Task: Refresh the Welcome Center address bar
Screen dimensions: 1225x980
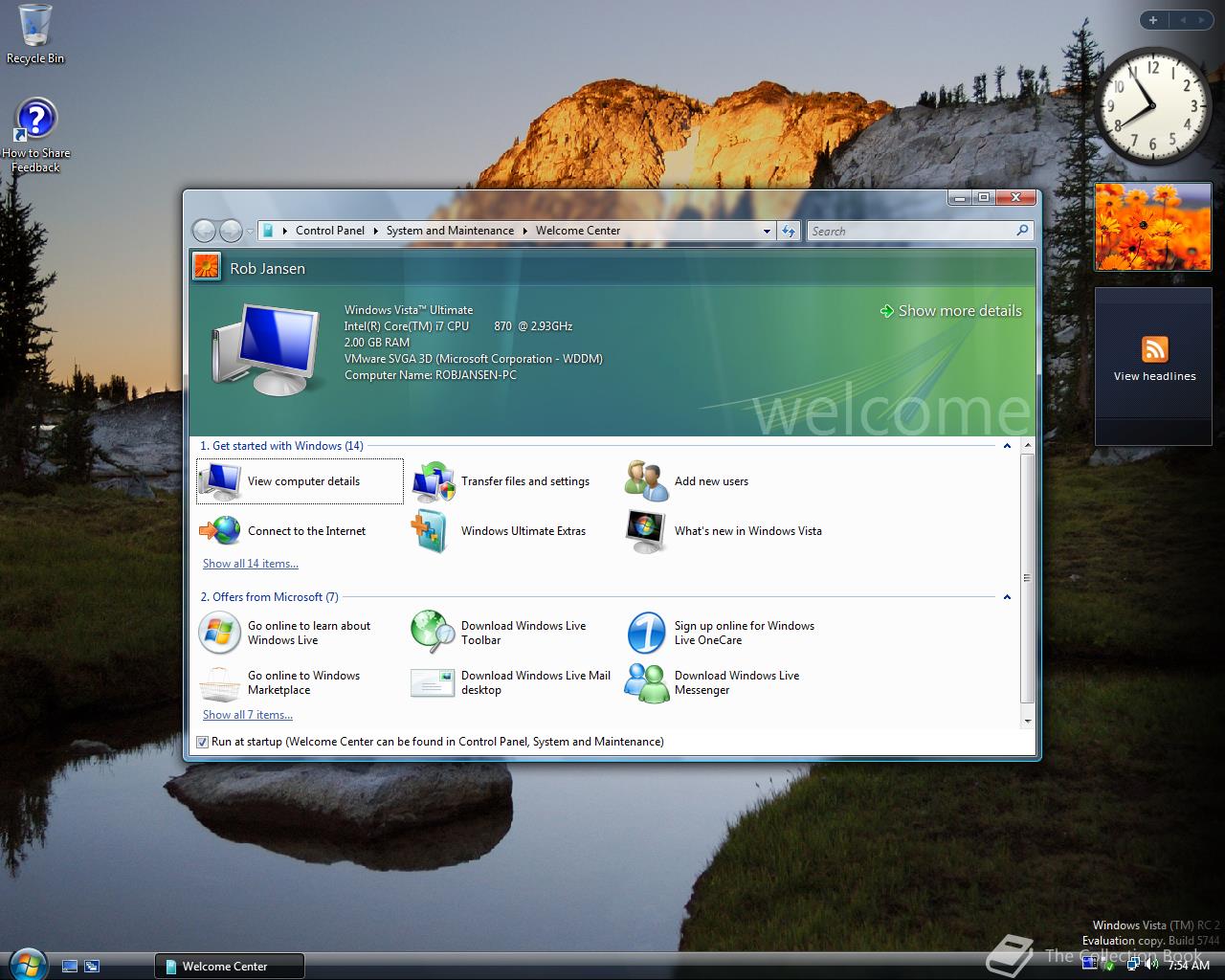Action: pos(789,231)
